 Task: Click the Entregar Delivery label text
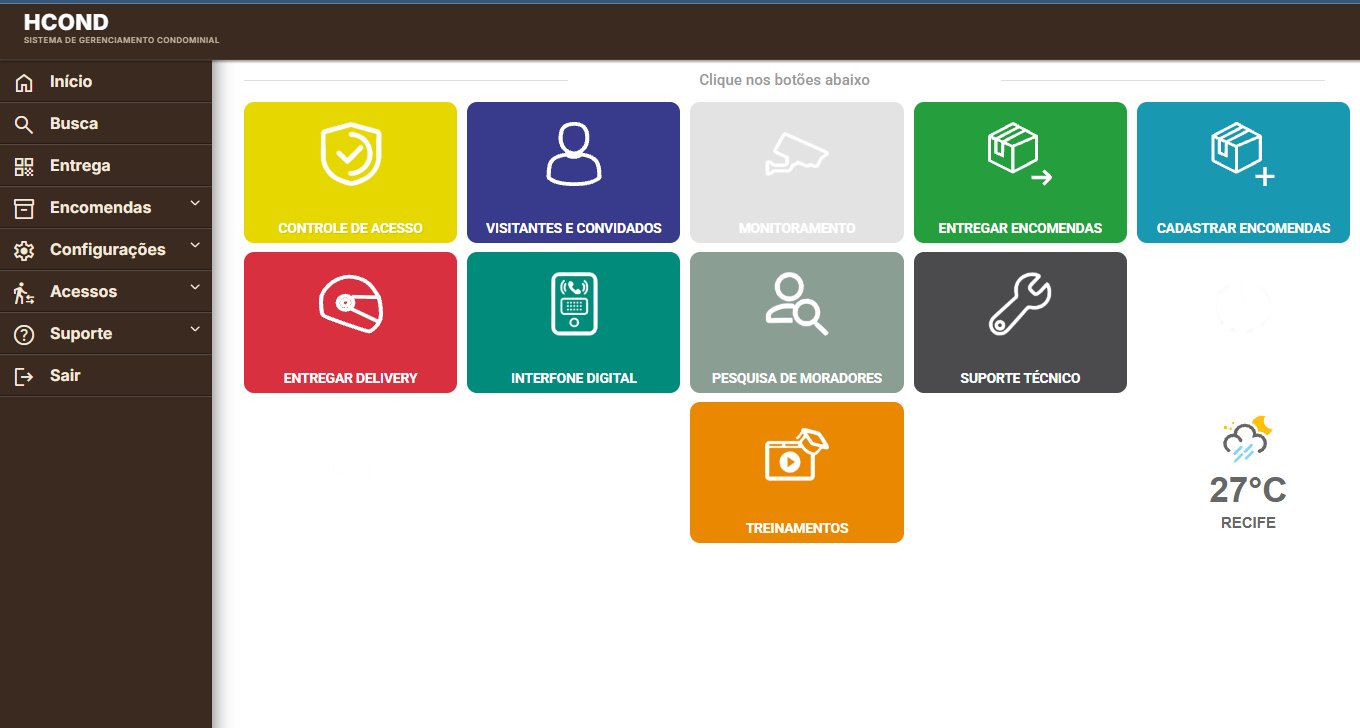(350, 378)
